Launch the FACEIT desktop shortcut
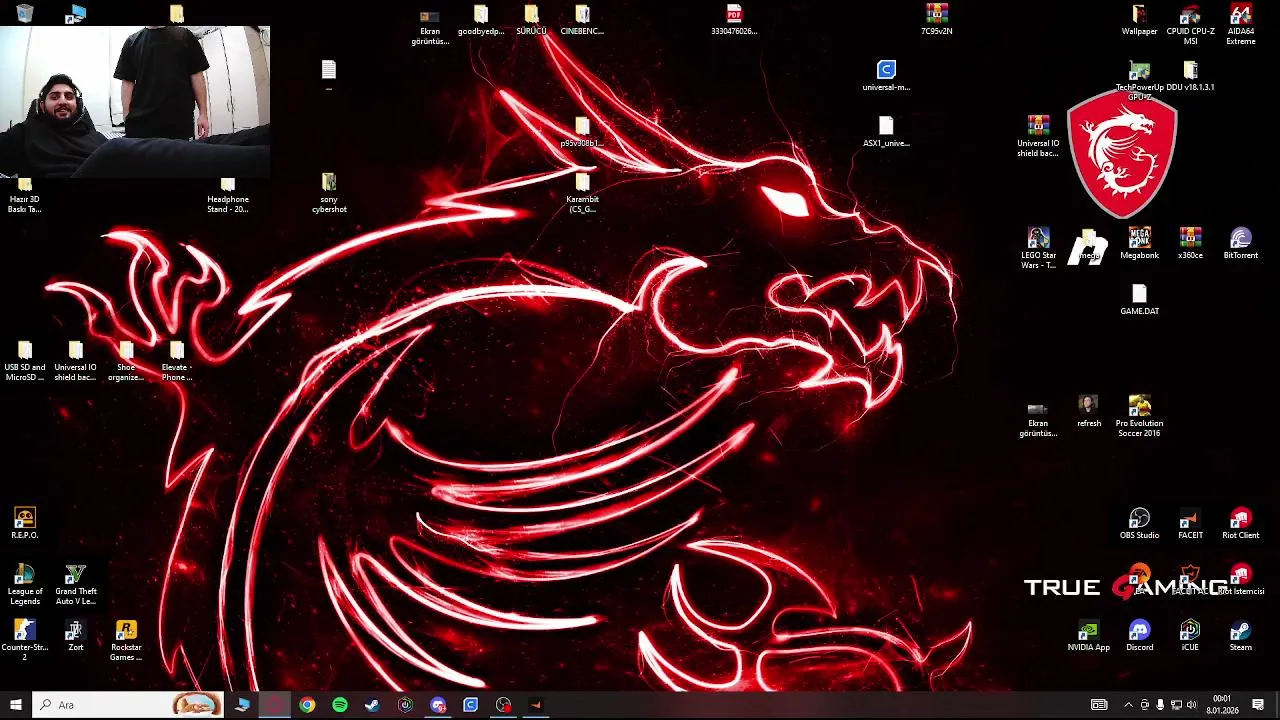The height and width of the screenshot is (720, 1280). pos(1190,524)
